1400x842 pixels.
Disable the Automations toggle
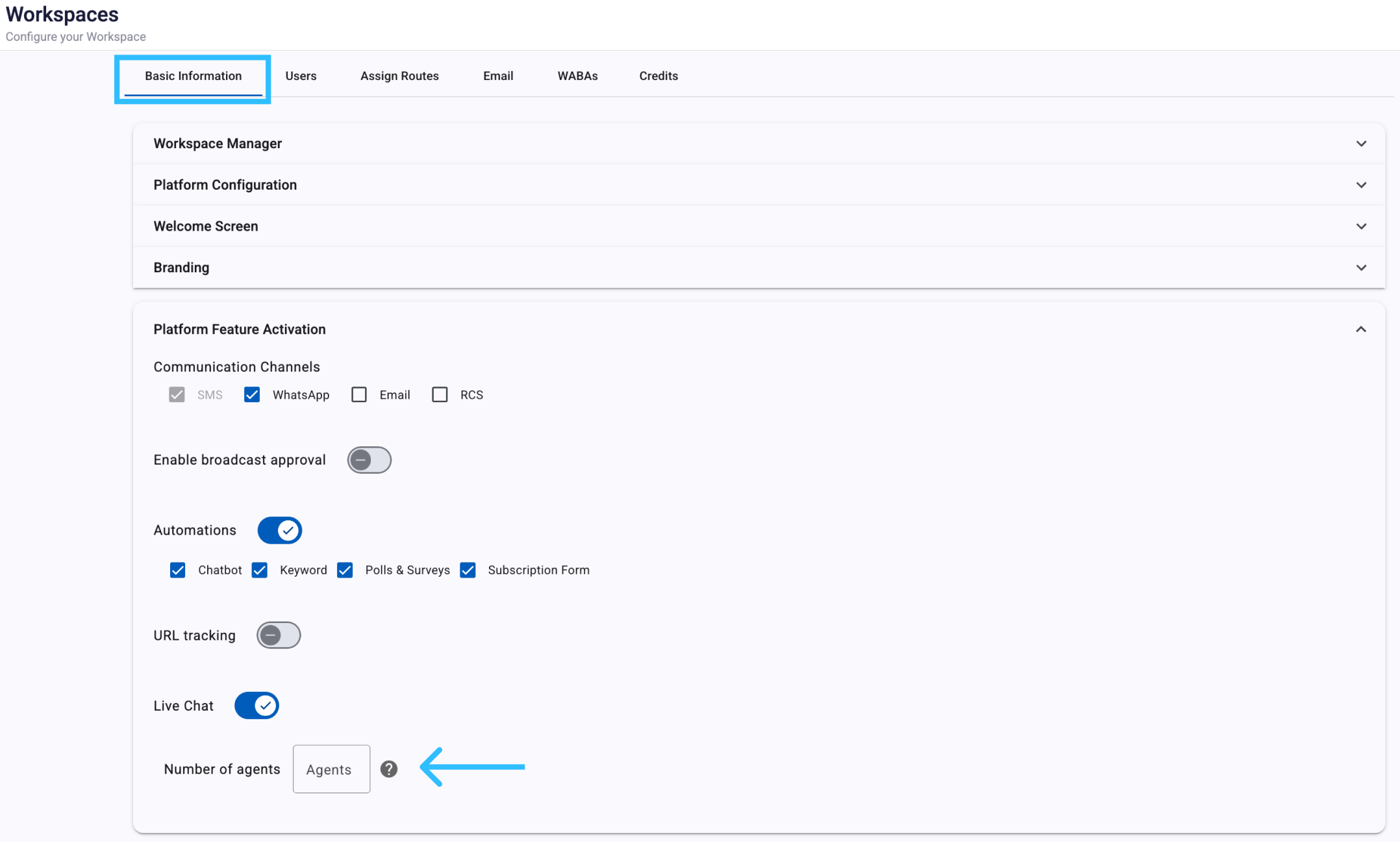280,530
